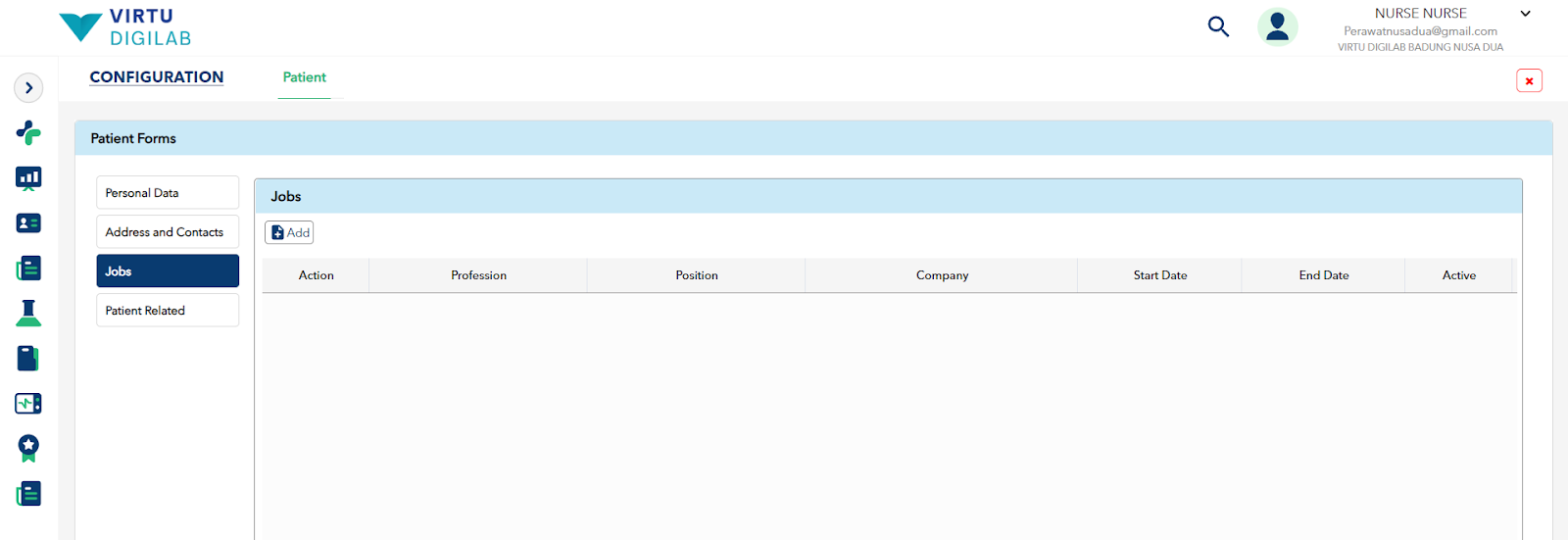The height and width of the screenshot is (540, 1568).
Task: Open the lower green newspaper sidebar icon
Action: [x=28, y=494]
